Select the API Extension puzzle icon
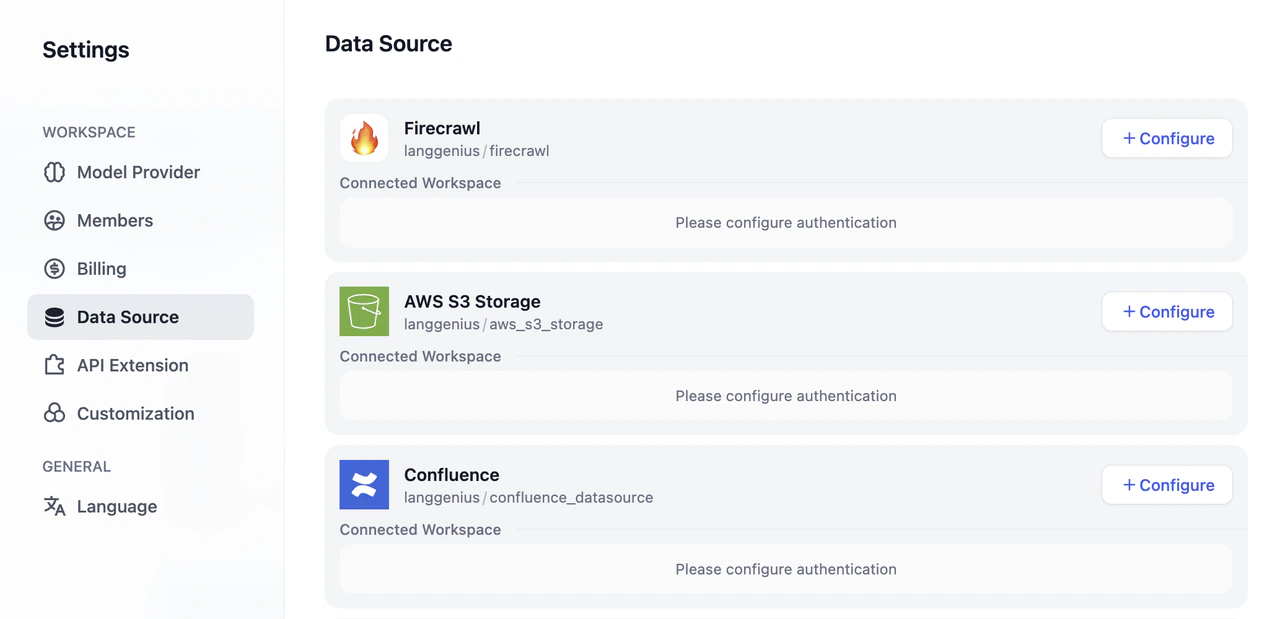The height and width of the screenshot is (619, 1280). [x=56, y=365]
